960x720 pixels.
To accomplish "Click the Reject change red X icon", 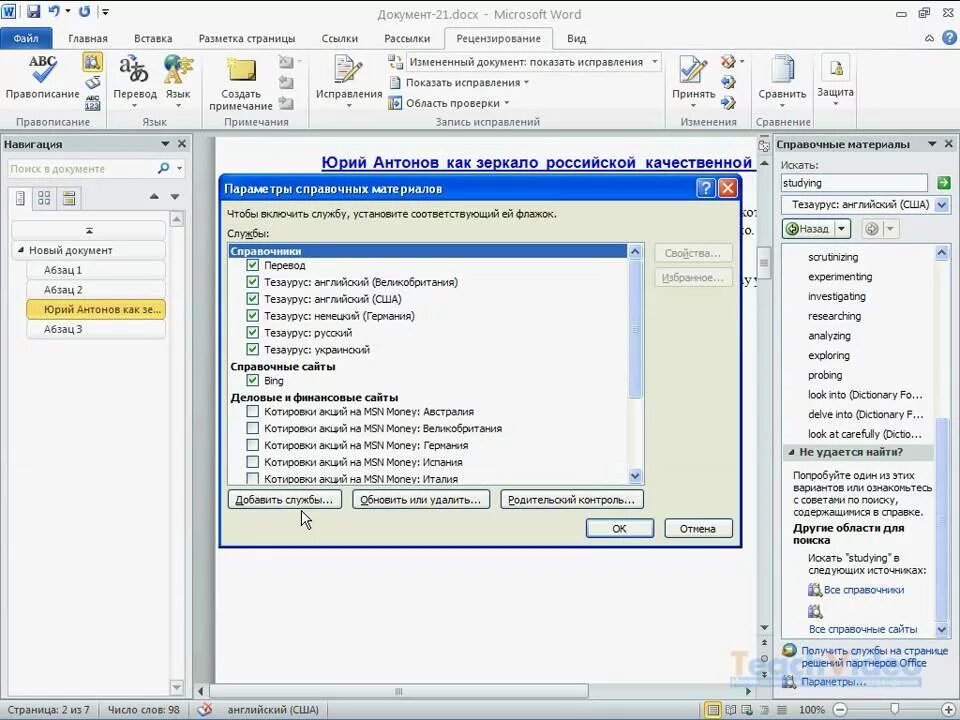I will coord(727,62).
